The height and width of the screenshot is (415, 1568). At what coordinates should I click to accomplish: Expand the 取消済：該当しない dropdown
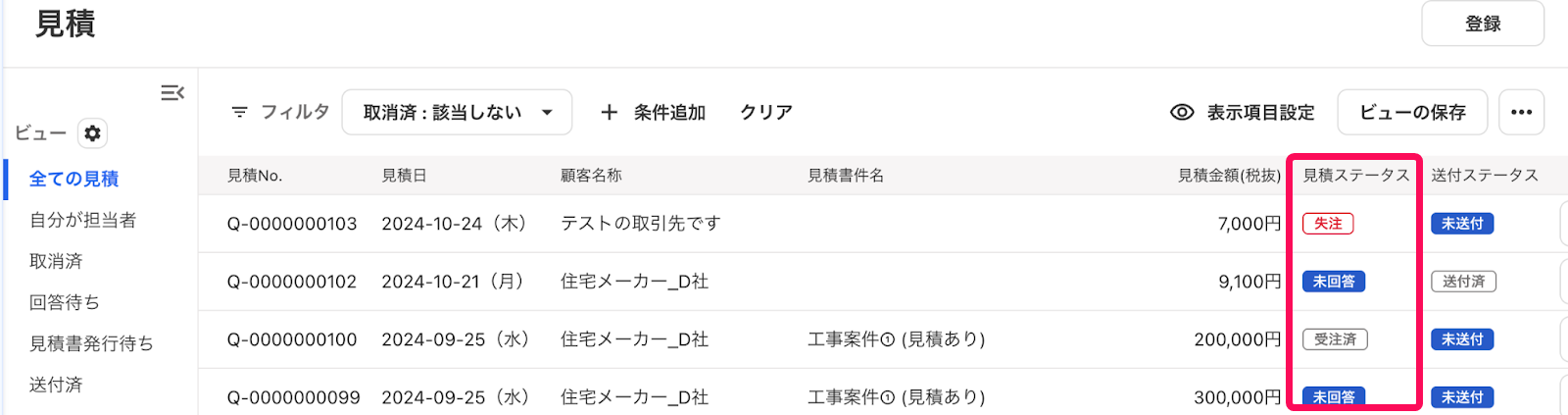(x=457, y=113)
